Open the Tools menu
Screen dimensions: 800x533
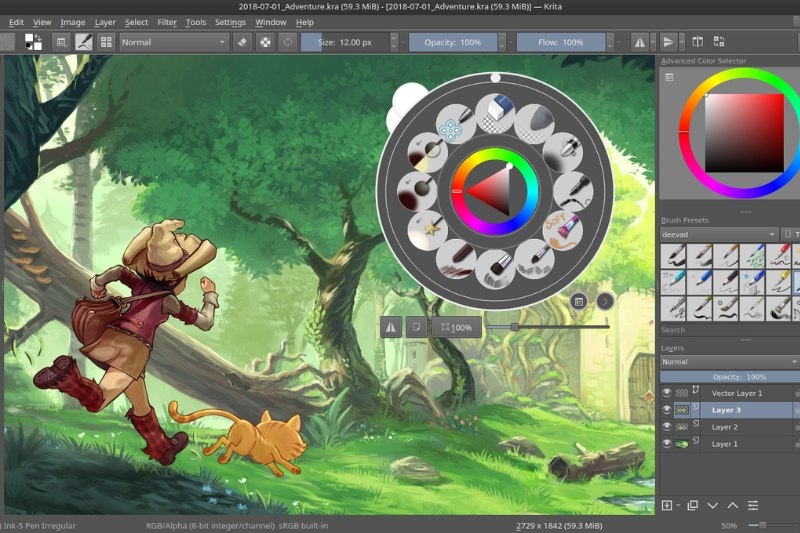[x=195, y=22]
